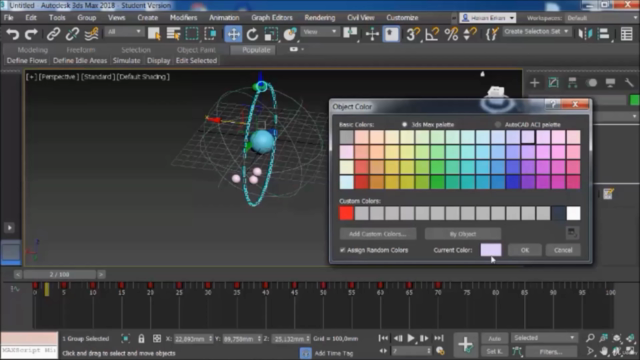Click the Add Custom Colors button
640x360 pixels.
378,234
